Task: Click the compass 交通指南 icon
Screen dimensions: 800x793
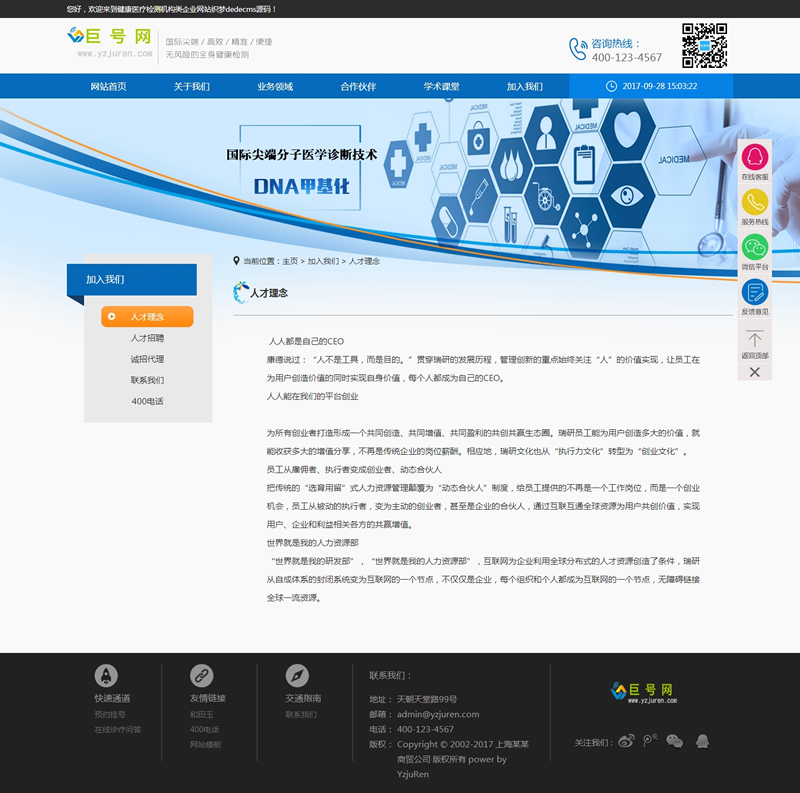Action: 297,676
